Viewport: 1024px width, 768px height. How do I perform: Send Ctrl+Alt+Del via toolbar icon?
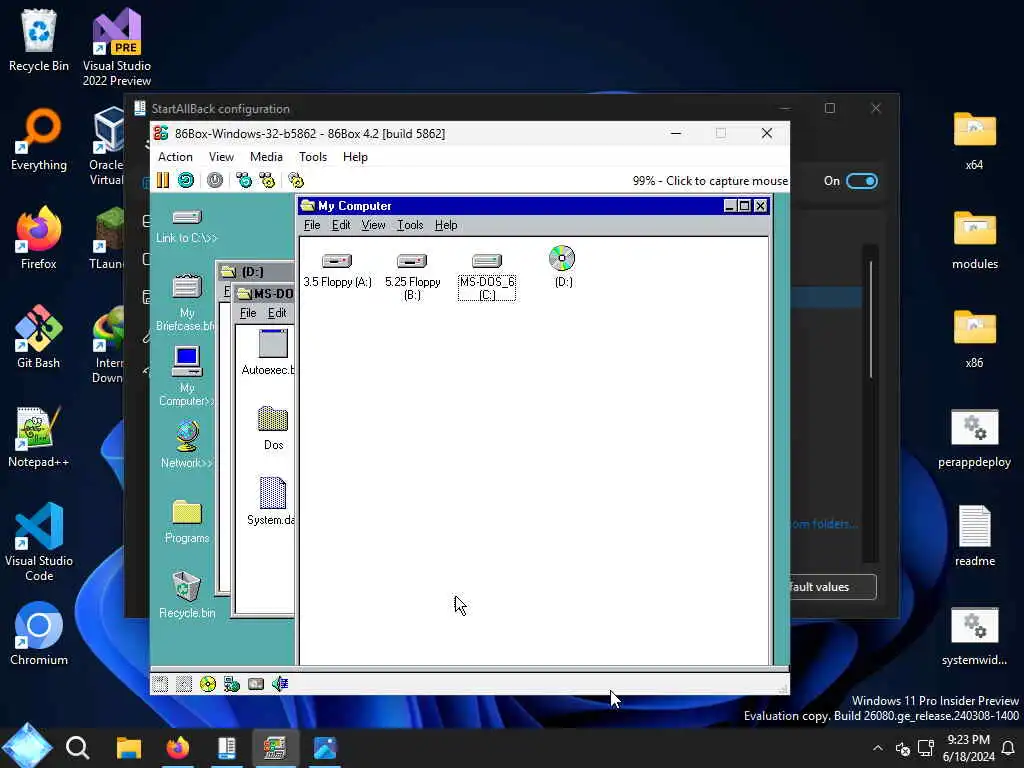click(x=244, y=180)
